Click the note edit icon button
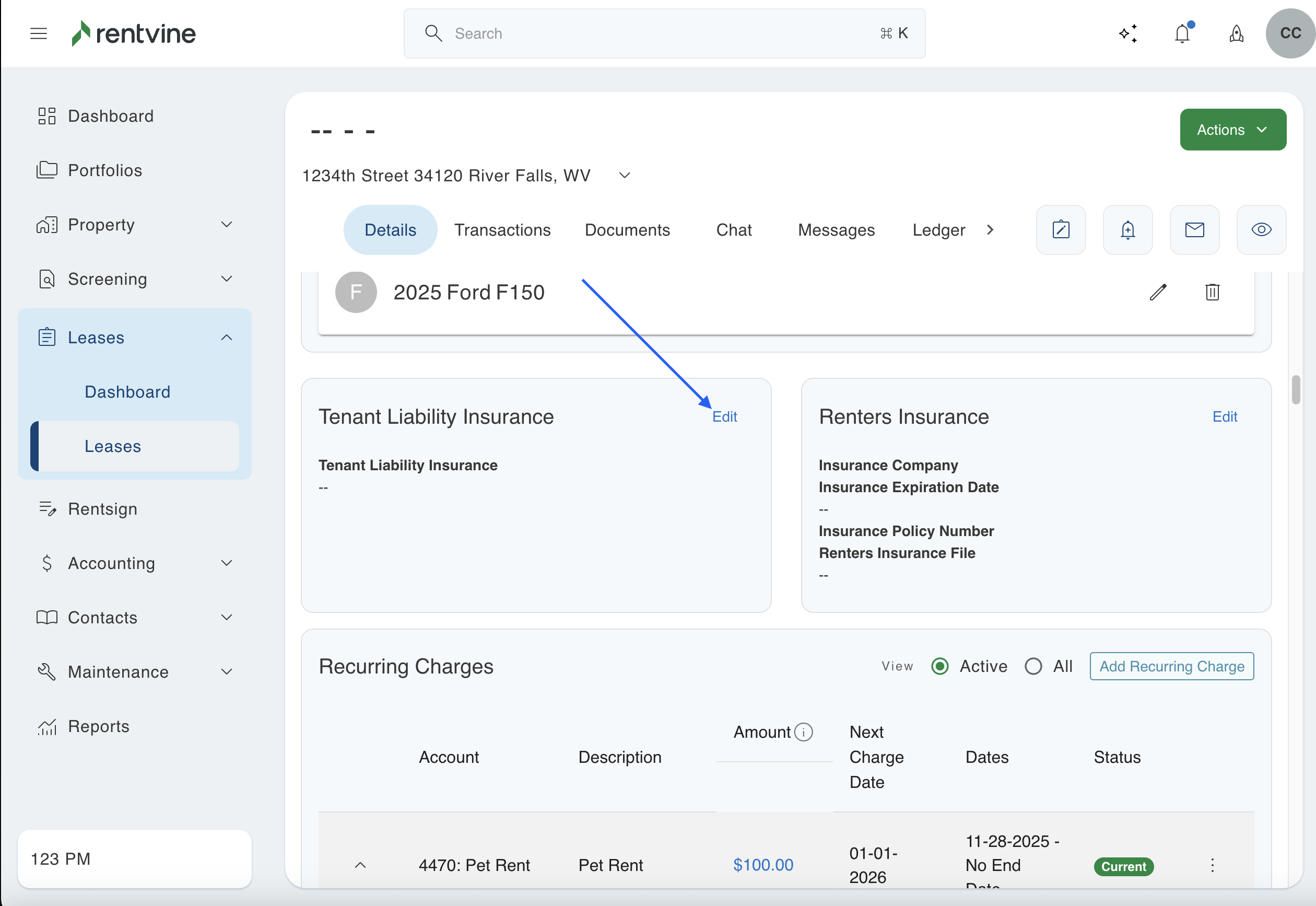 point(1061,230)
